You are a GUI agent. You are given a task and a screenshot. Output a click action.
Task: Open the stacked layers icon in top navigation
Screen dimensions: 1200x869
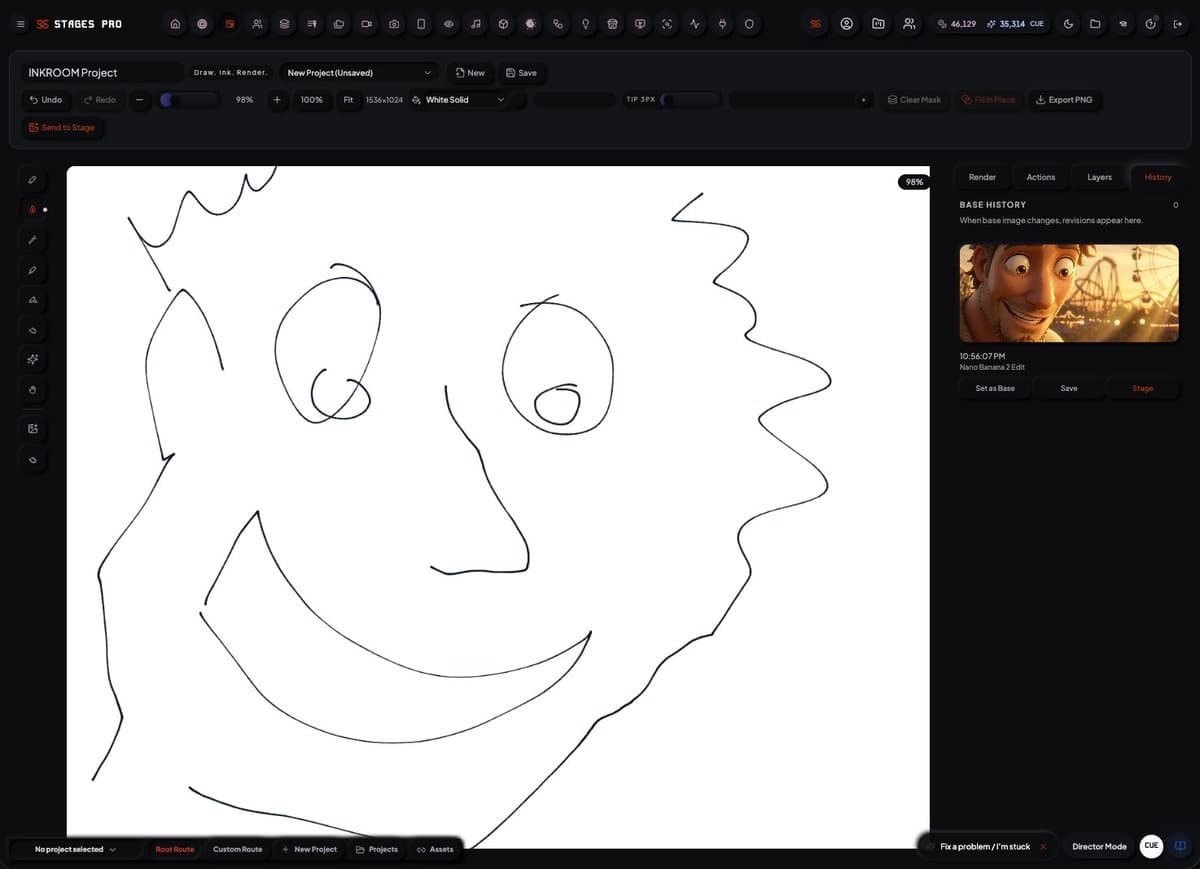tap(285, 24)
